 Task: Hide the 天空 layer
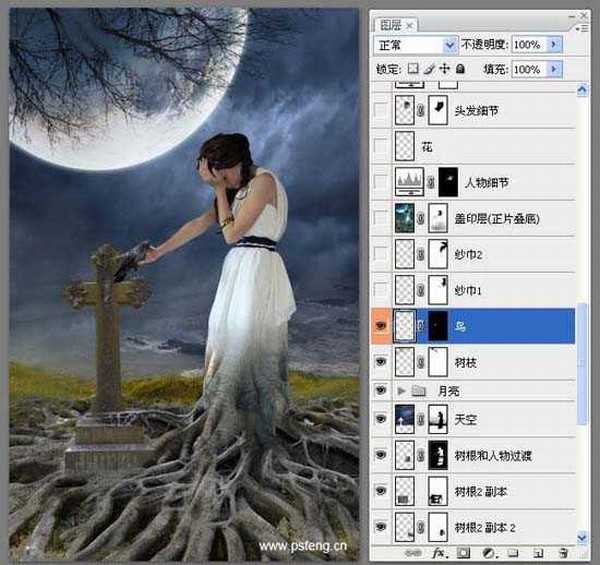pyautogui.click(x=380, y=420)
